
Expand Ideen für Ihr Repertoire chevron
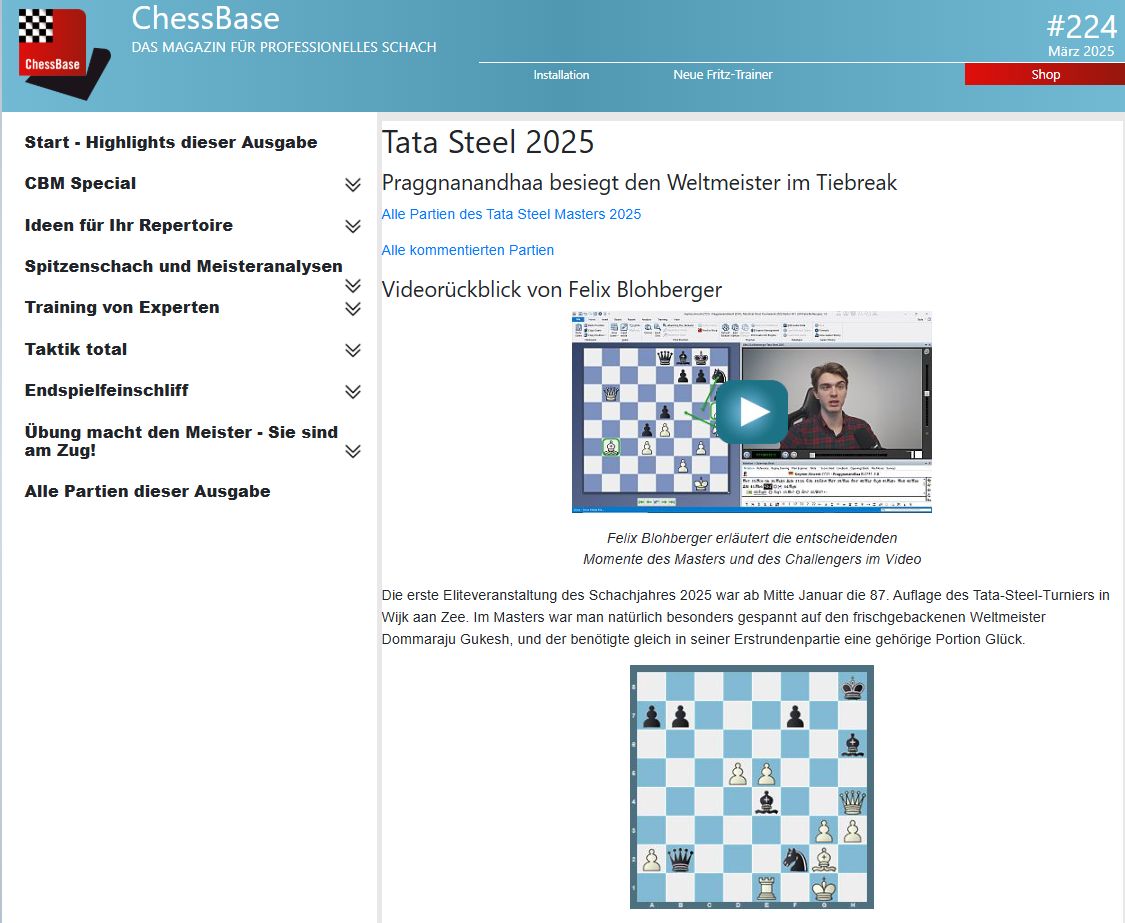click(x=352, y=226)
